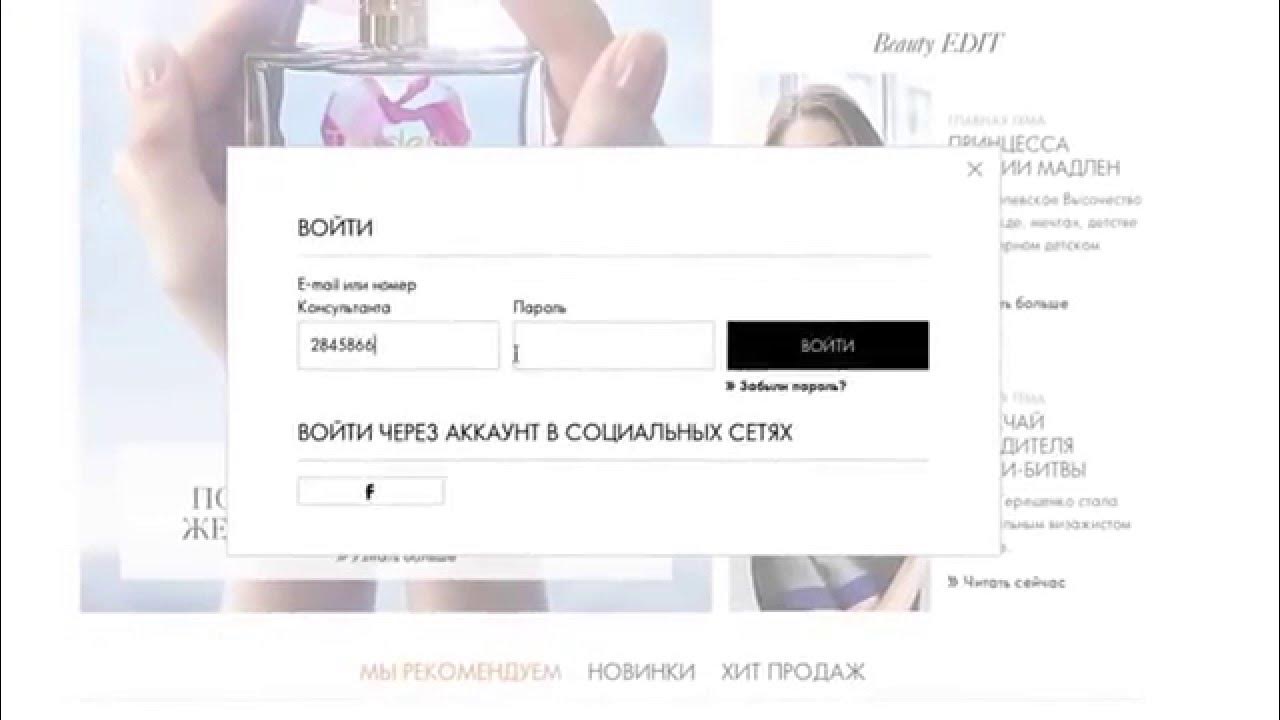The width and height of the screenshot is (1280, 720).
Task: Open the woman photo thumbnail in Beauty Edit
Action: (x=838, y=108)
